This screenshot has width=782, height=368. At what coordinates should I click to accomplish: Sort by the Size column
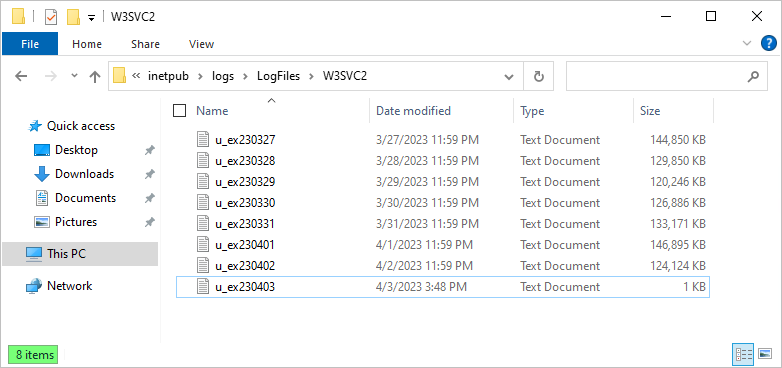pos(650,111)
